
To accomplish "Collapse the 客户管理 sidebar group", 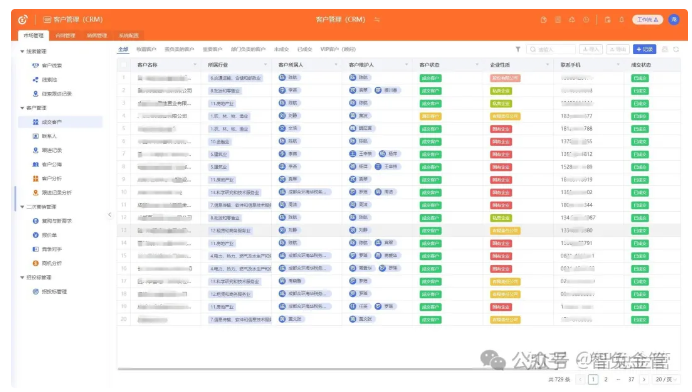I will pyautogui.click(x=22, y=108).
